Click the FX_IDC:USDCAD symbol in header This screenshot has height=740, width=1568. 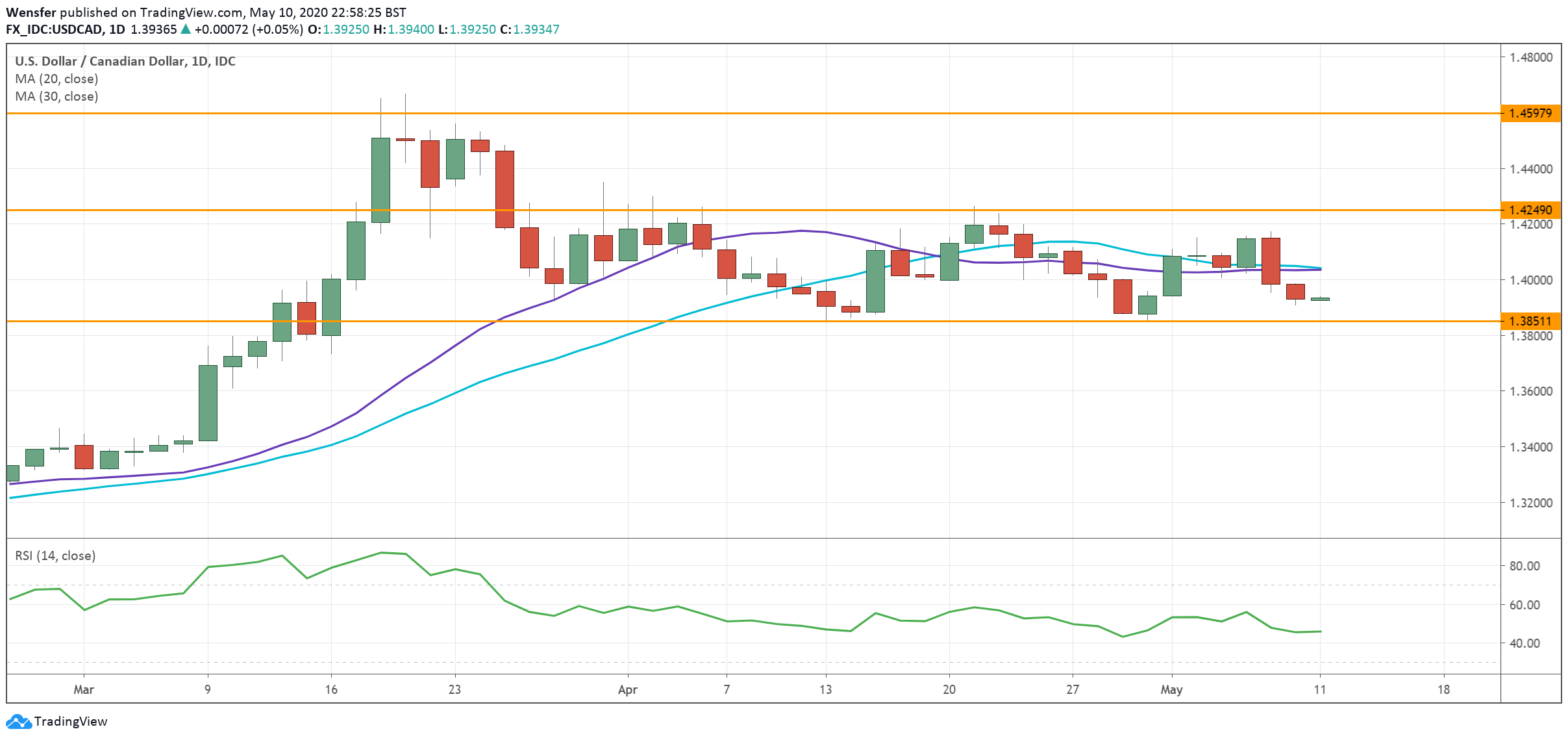[54, 29]
